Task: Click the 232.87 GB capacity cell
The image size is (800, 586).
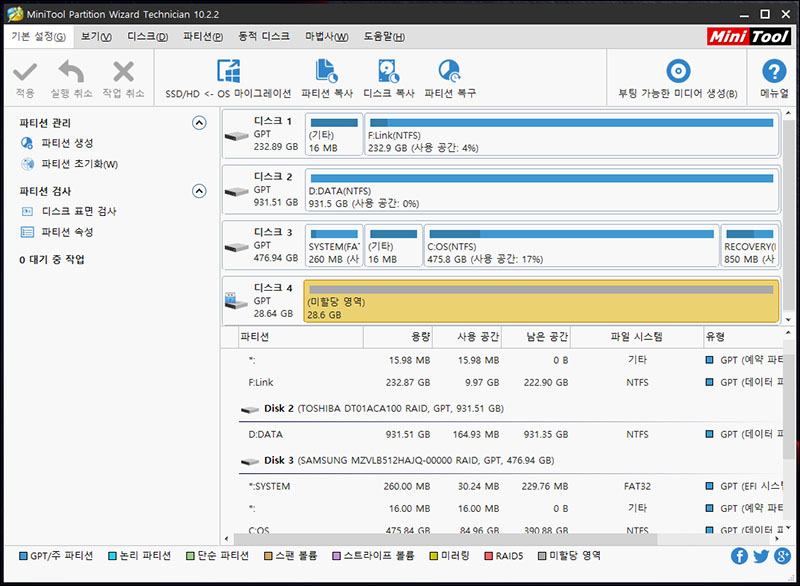Action: (x=408, y=383)
